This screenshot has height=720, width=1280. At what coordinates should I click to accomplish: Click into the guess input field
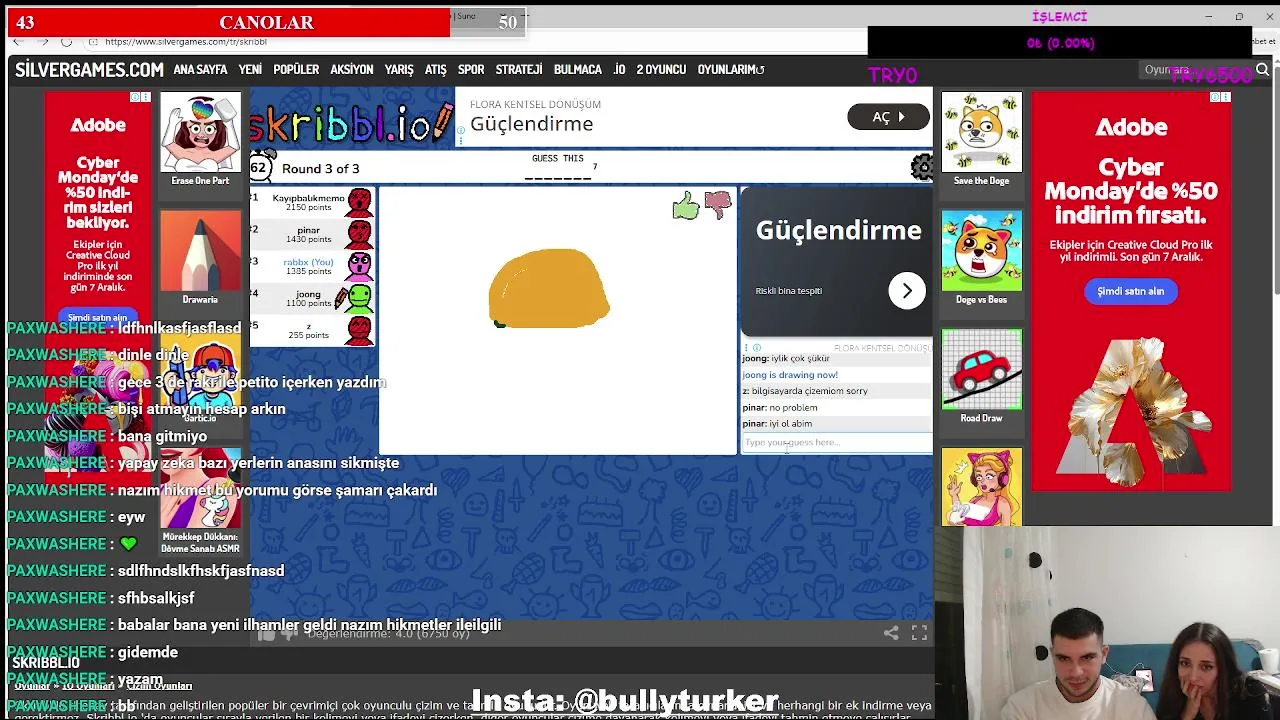click(x=837, y=442)
